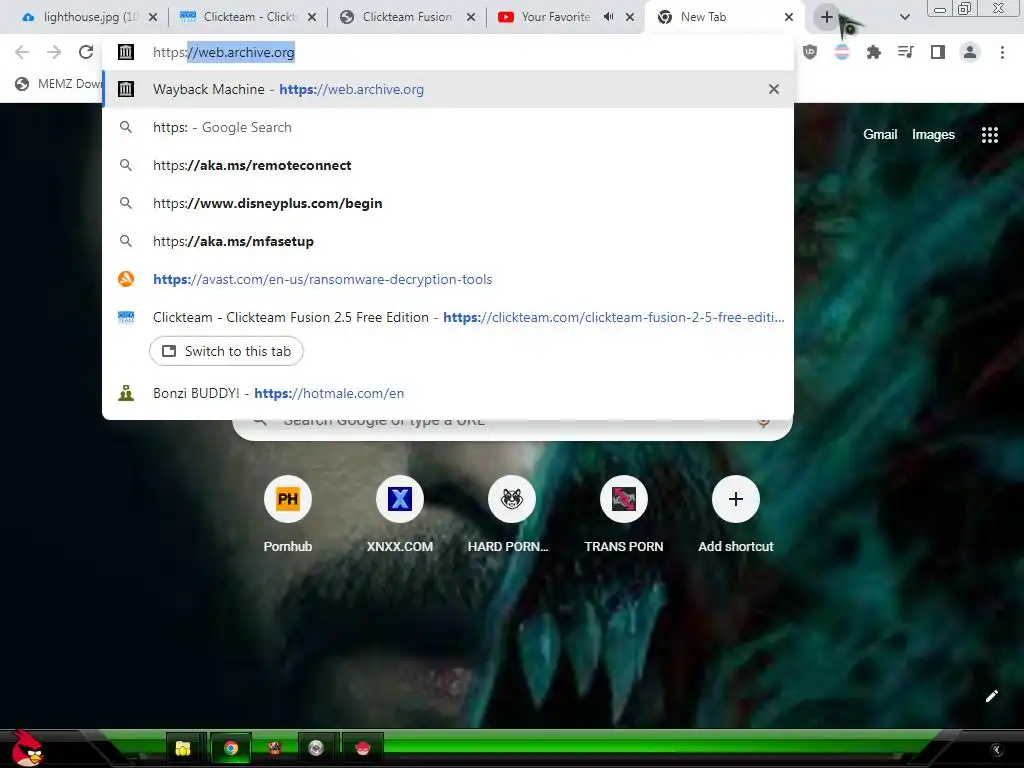
Task: Open the profile avatar menu
Action: (x=970, y=52)
